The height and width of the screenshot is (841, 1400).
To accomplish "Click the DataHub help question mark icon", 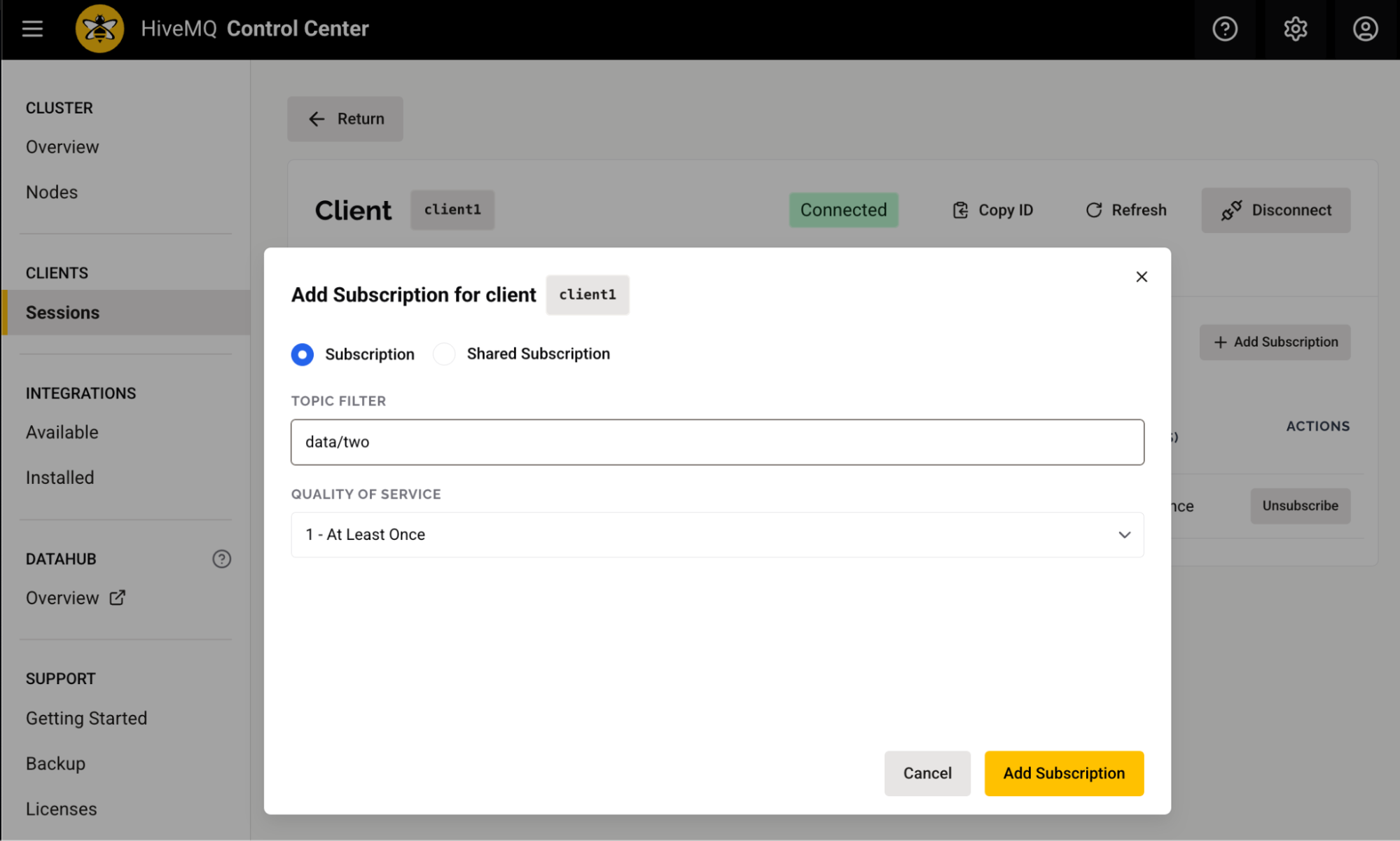I will tap(221, 559).
